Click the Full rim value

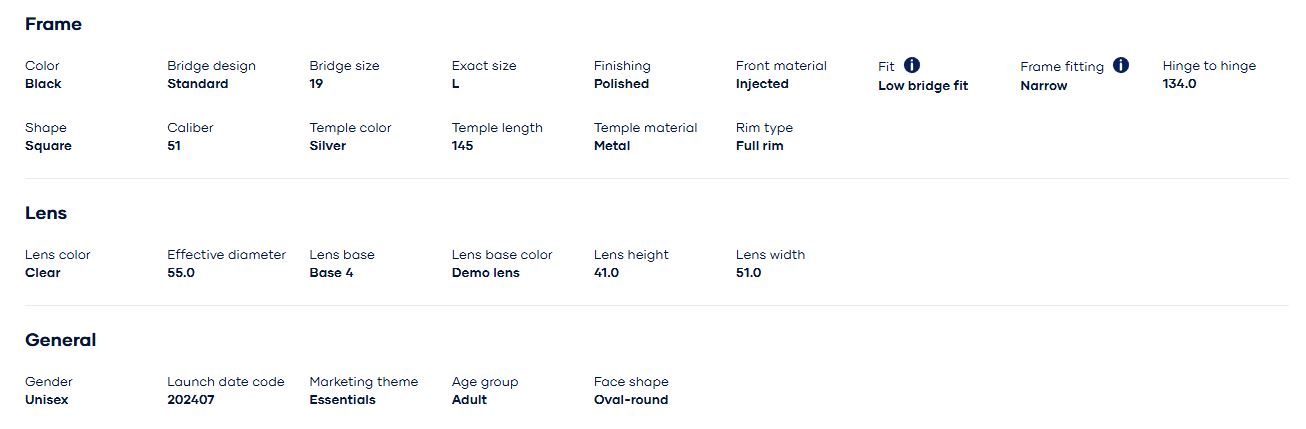click(759, 146)
